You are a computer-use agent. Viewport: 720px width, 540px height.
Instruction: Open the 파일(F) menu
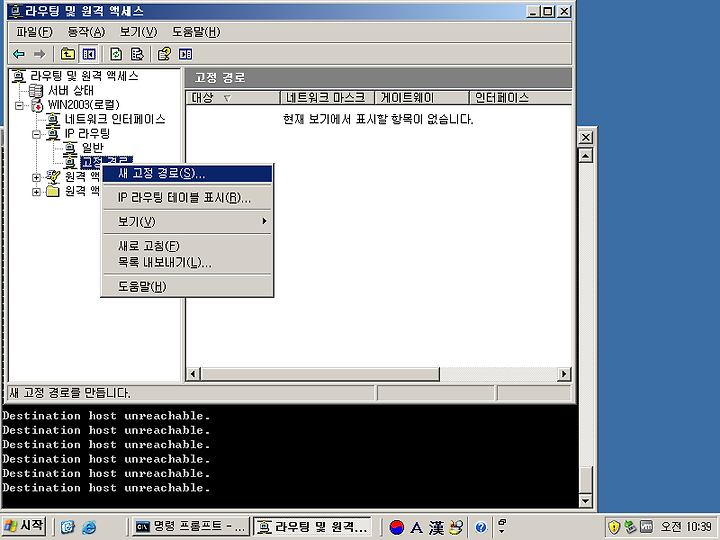click(x=34, y=32)
